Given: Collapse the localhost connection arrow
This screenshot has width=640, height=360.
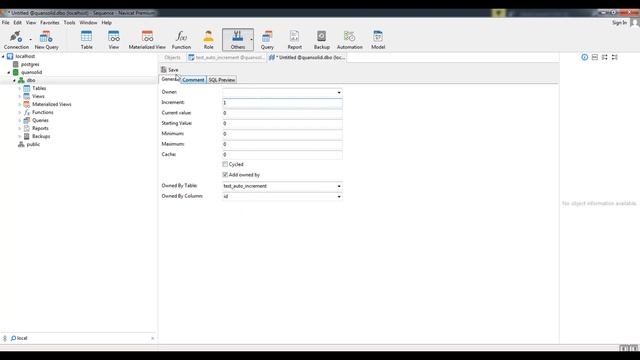Looking at the screenshot, I should click(3, 56).
